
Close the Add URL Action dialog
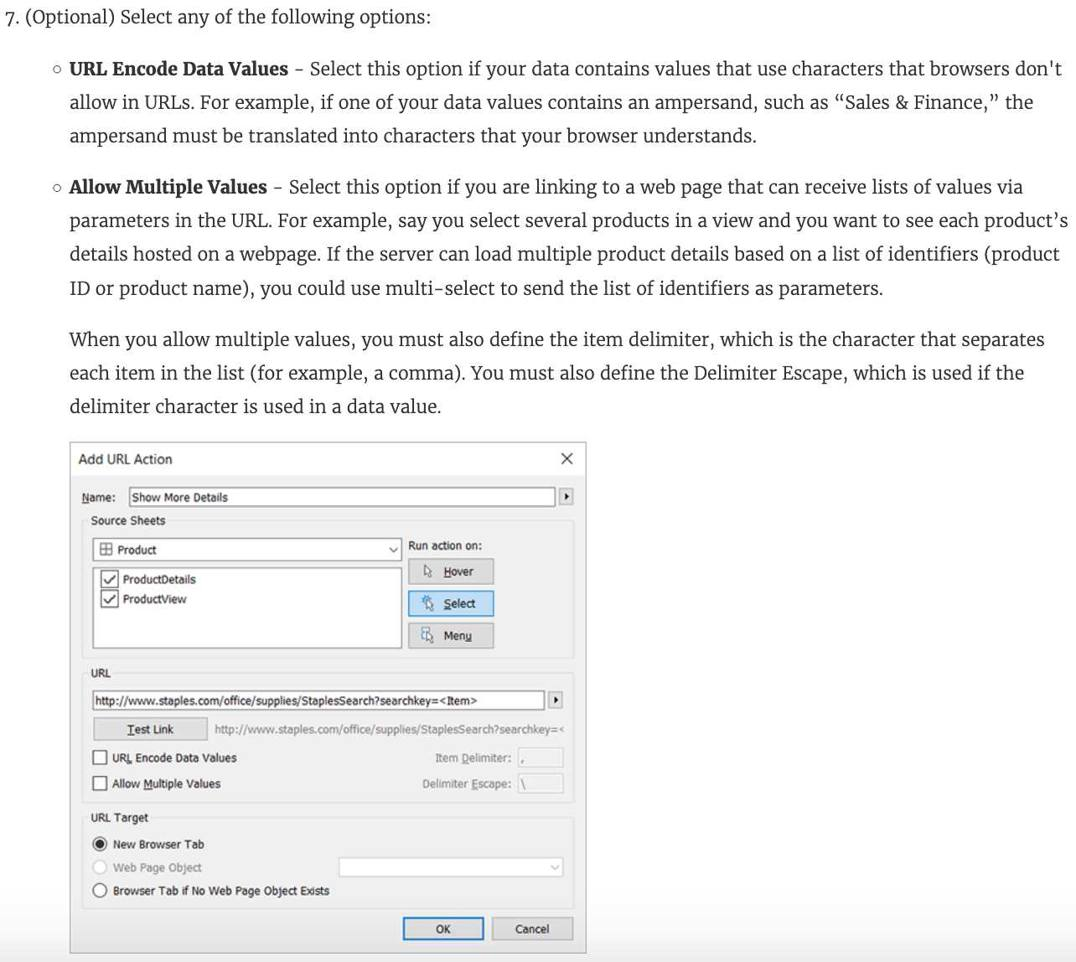point(566,459)
